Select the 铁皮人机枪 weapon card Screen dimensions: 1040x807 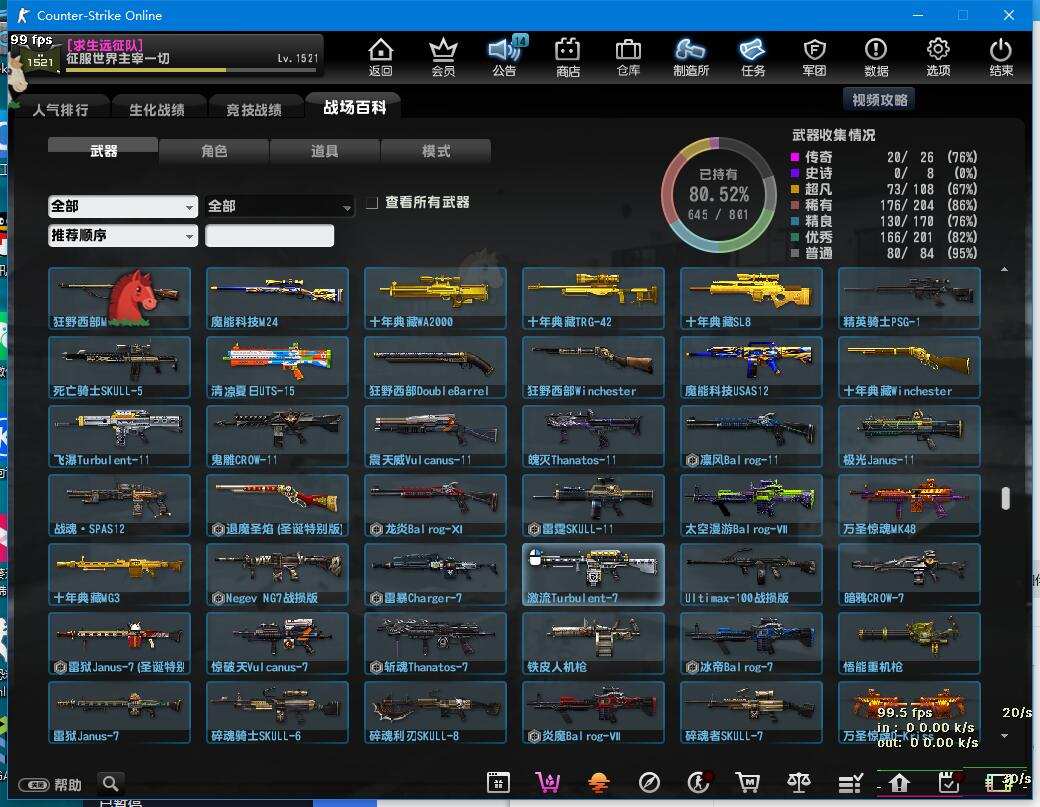pos(593,643)
